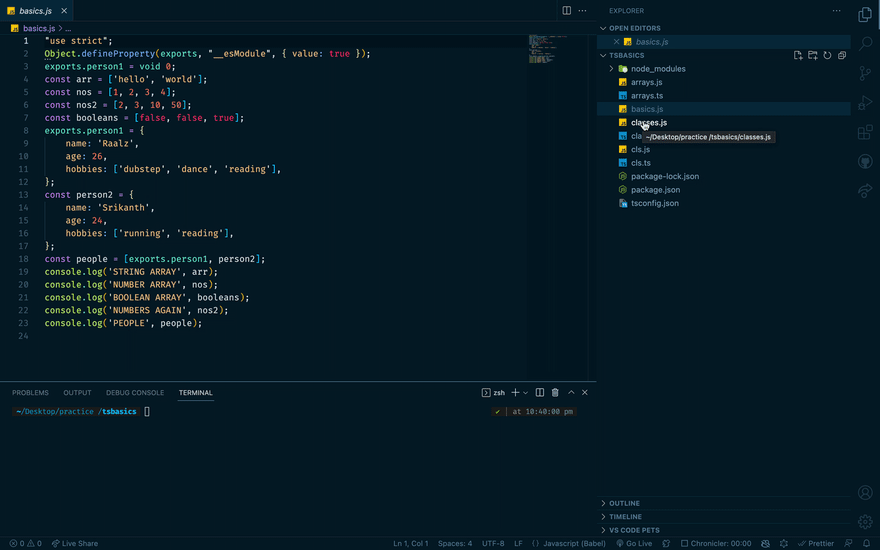Close the basics.js editor tab
Screen dimensions: 880x550
(64, 11)
